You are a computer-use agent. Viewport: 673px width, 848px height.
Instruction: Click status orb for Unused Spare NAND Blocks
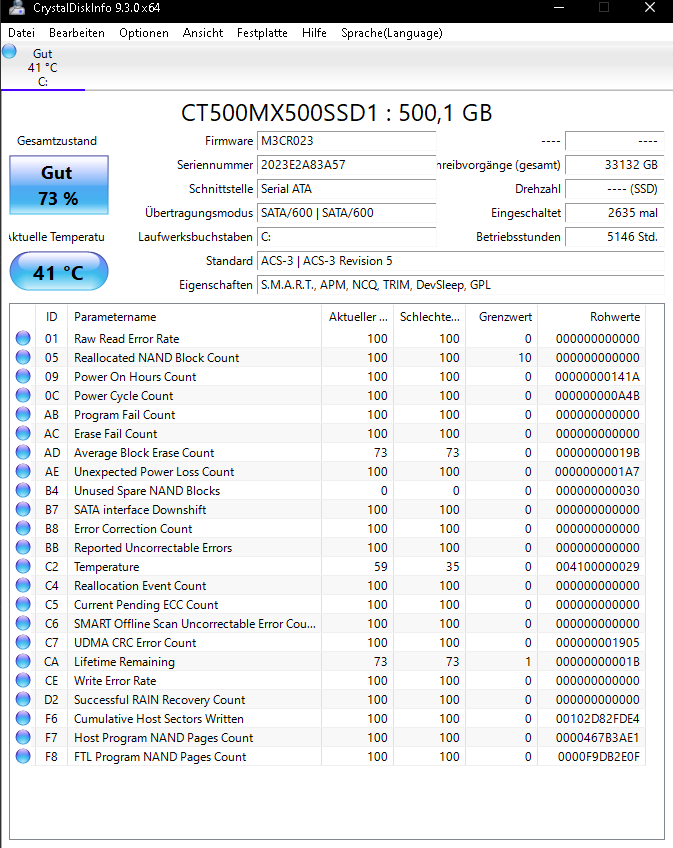click(23, 490)
